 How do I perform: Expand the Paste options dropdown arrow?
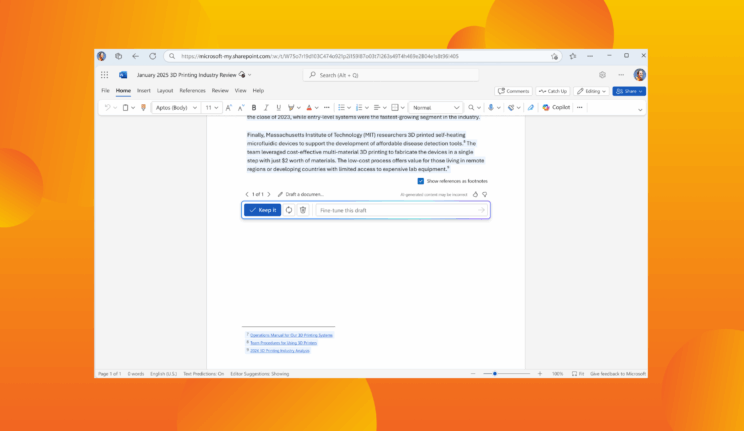click(x=133, y=108)
